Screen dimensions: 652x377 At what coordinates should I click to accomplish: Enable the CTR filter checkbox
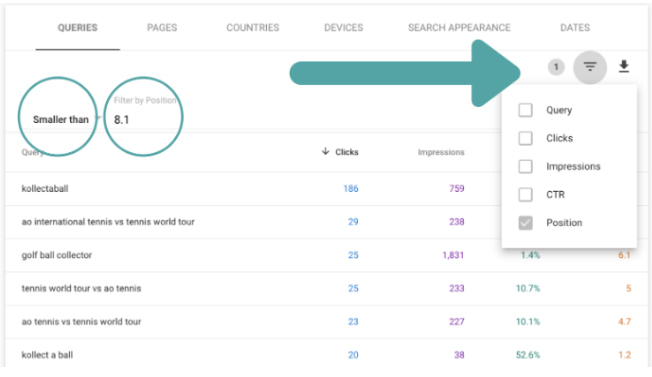(525, 195)
